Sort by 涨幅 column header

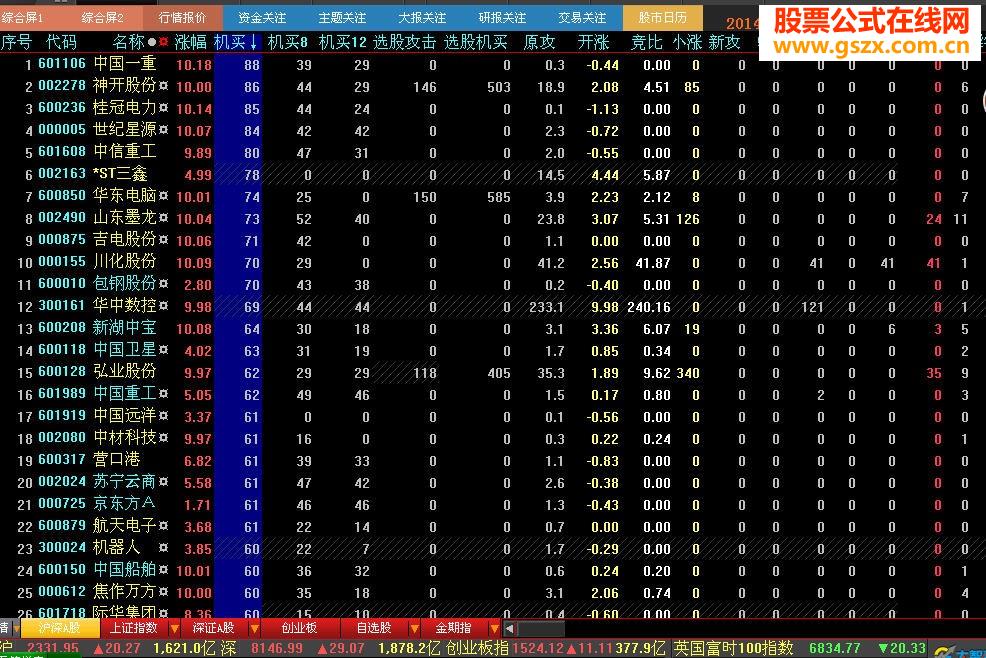pos(191,42)
